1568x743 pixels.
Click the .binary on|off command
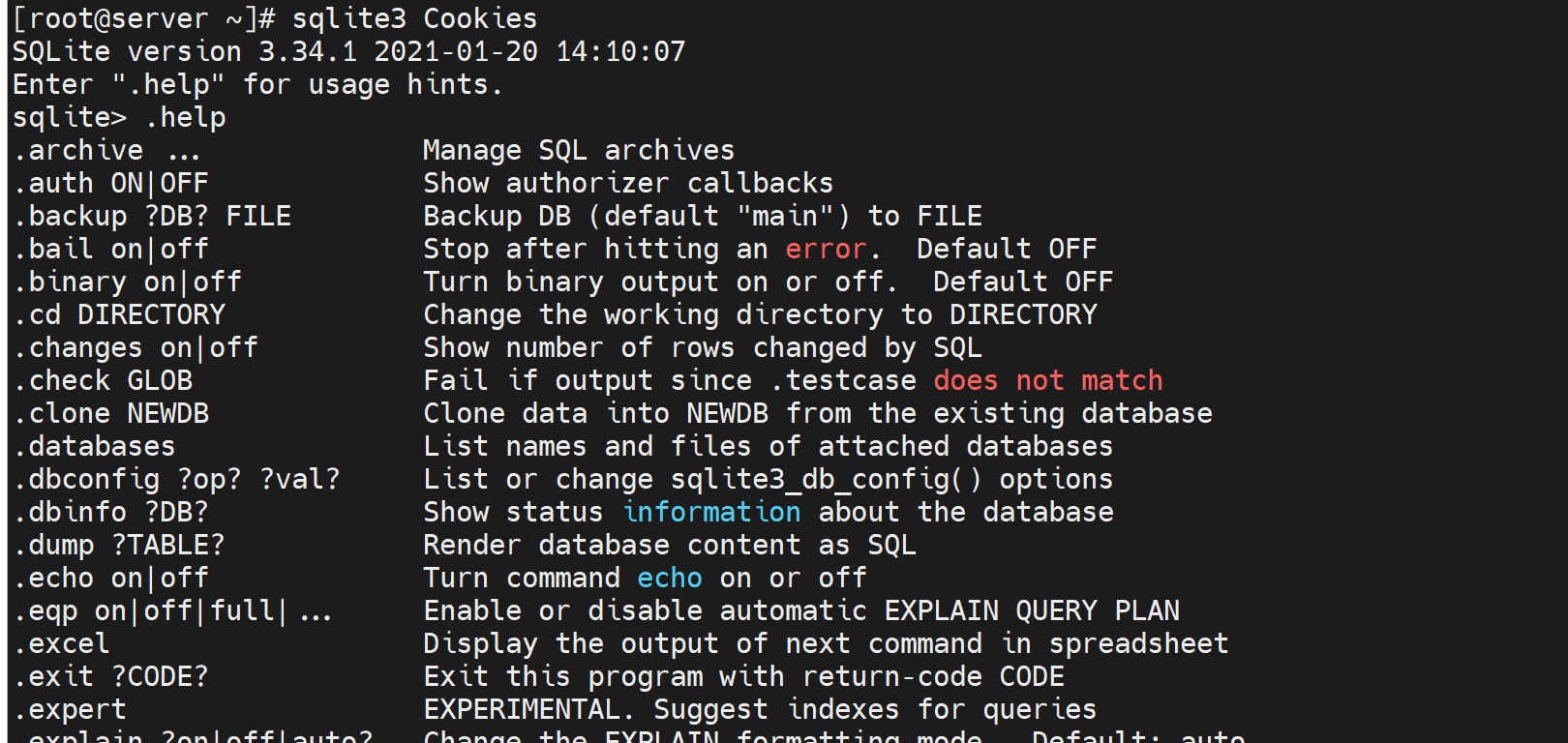click(x=128, y=282)
